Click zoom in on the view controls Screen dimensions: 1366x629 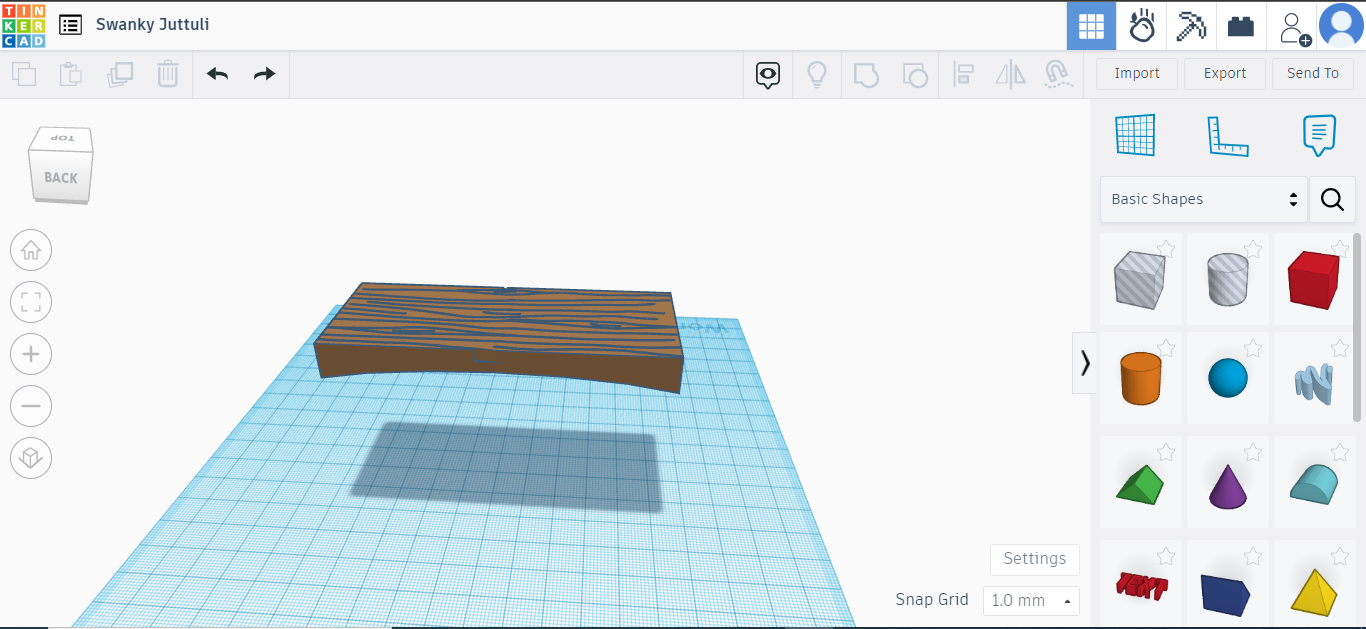point(31,354)
